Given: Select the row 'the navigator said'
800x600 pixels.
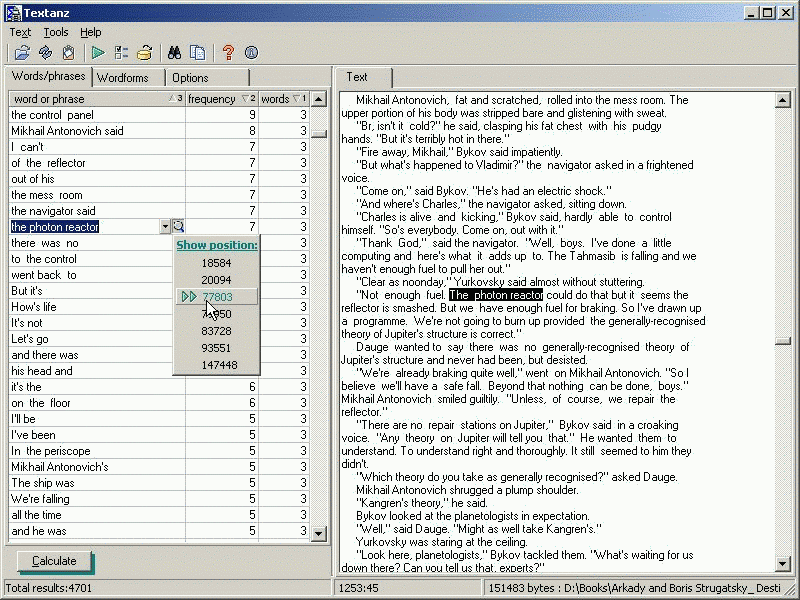Looking at the screenshot, I should (x=159, y=211).
